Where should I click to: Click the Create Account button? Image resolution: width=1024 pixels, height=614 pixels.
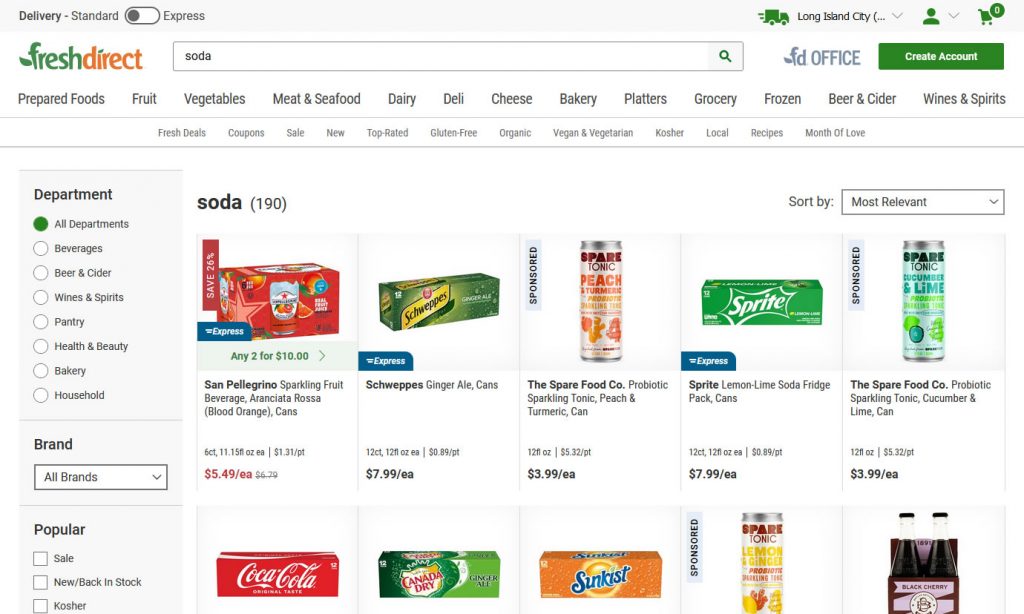click(940, 57)
